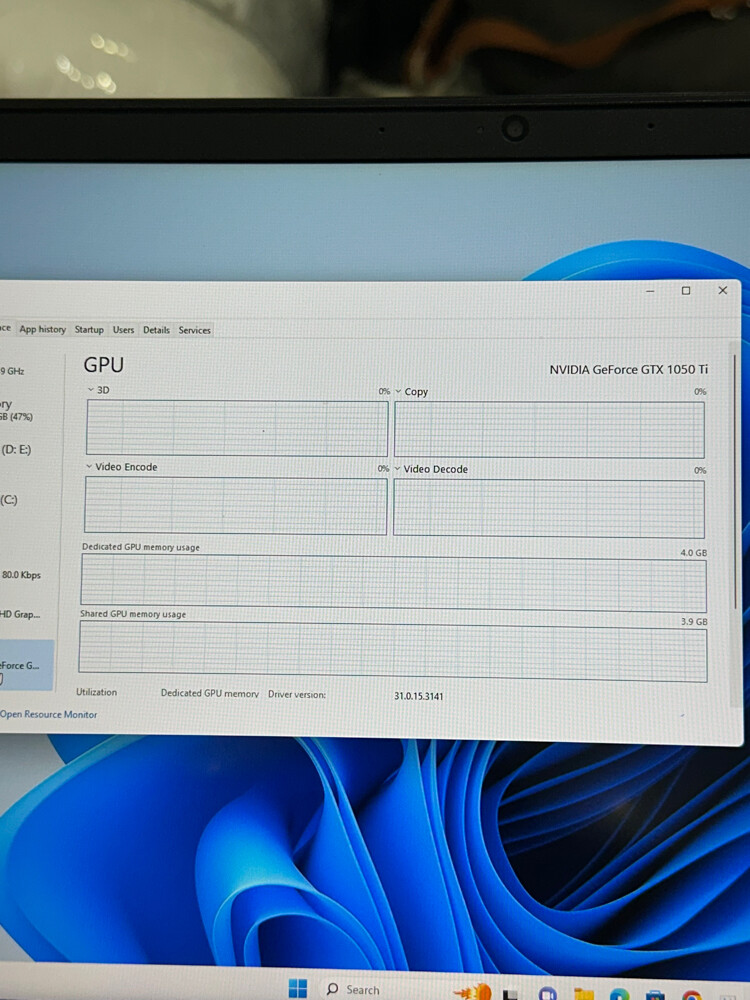Click the Video Decode usage graph
The image size is (750, 1000).
(x=548, y=508)
